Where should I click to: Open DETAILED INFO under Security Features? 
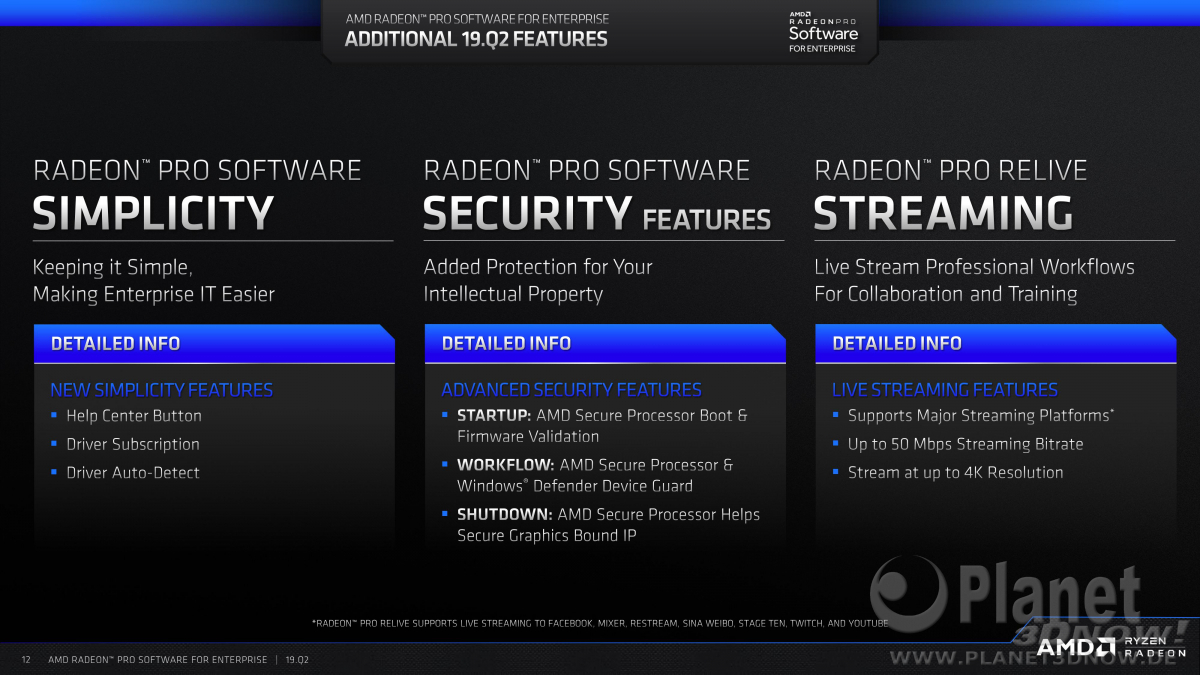605,343
